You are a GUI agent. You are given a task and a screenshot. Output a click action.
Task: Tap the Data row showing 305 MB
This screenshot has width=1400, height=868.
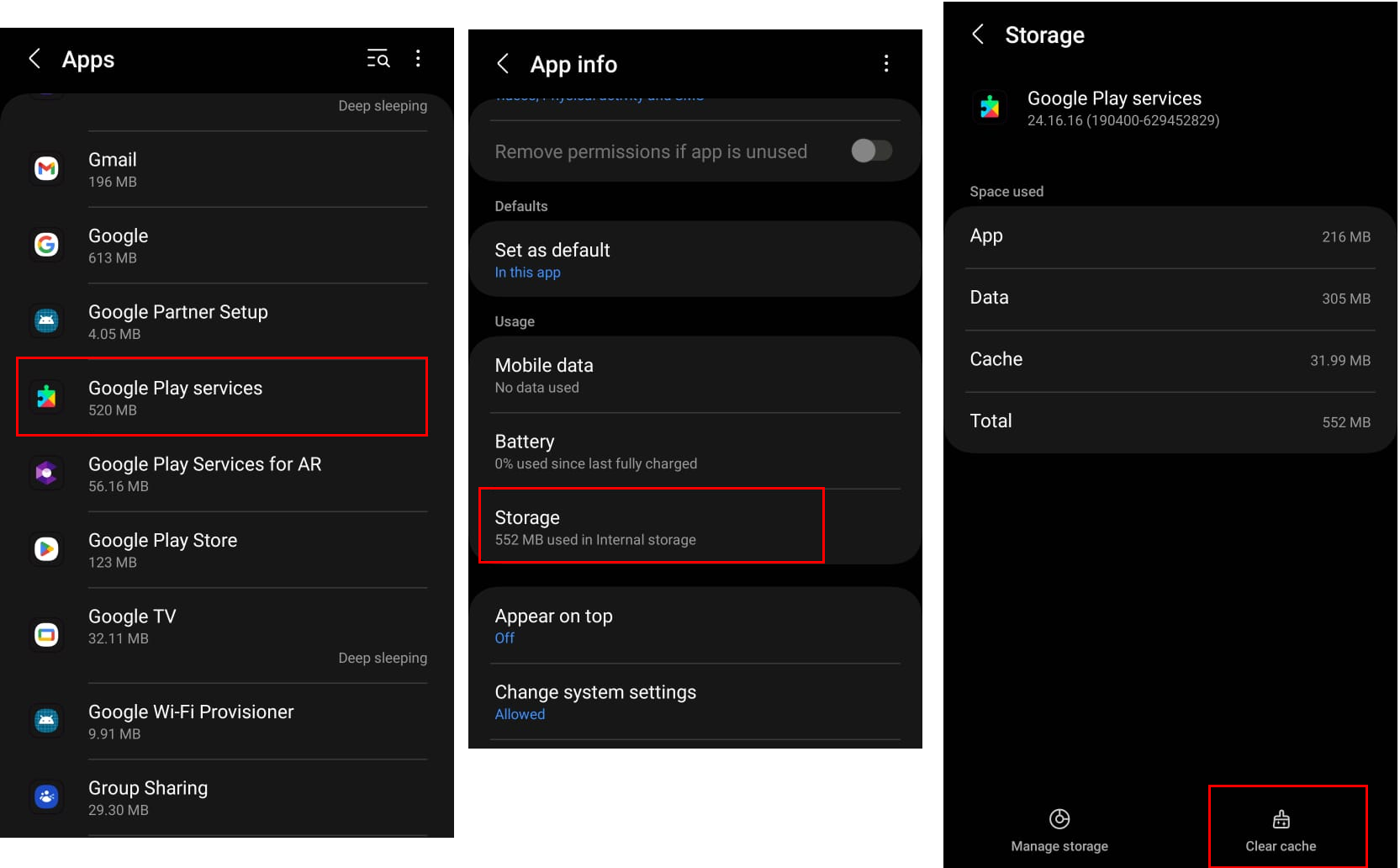click(x=1170, y=299)
